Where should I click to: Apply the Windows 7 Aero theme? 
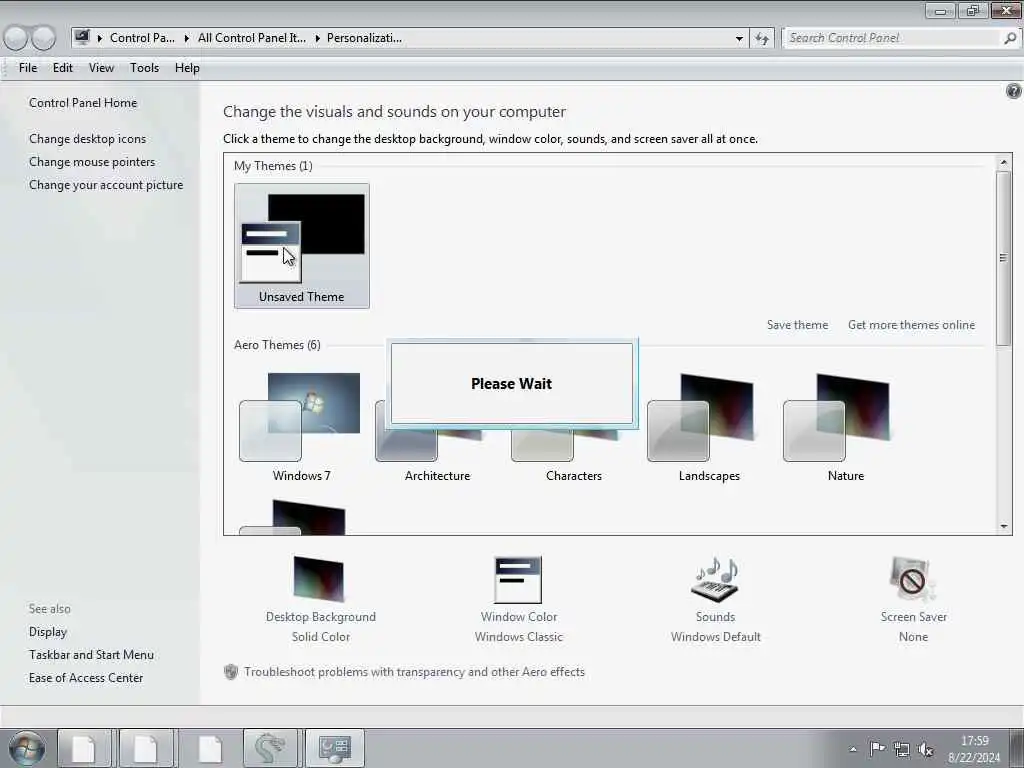(x=301, y=428)
